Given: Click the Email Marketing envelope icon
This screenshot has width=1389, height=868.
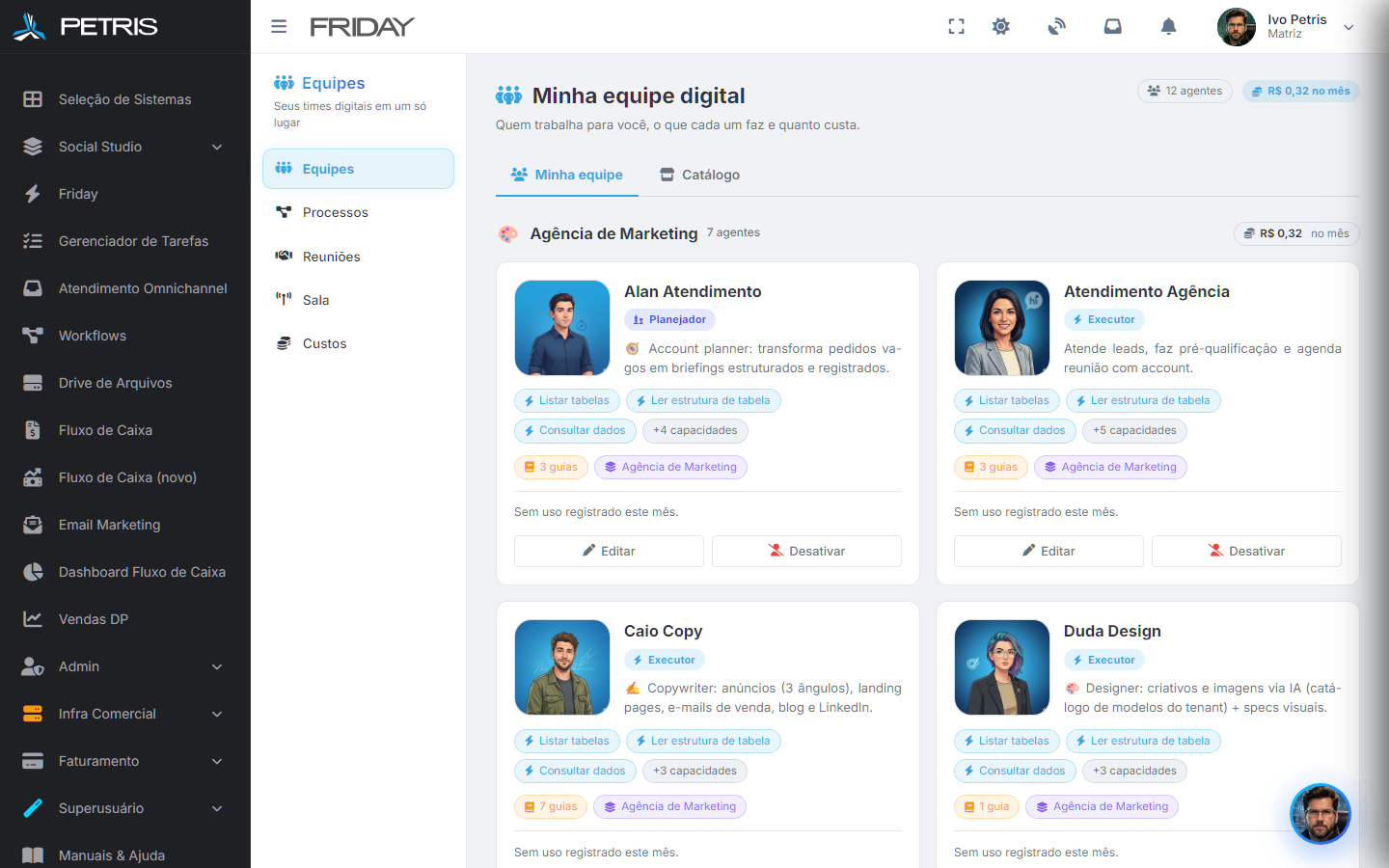Looking at the screenshot, I should click(x=33, y=525).
